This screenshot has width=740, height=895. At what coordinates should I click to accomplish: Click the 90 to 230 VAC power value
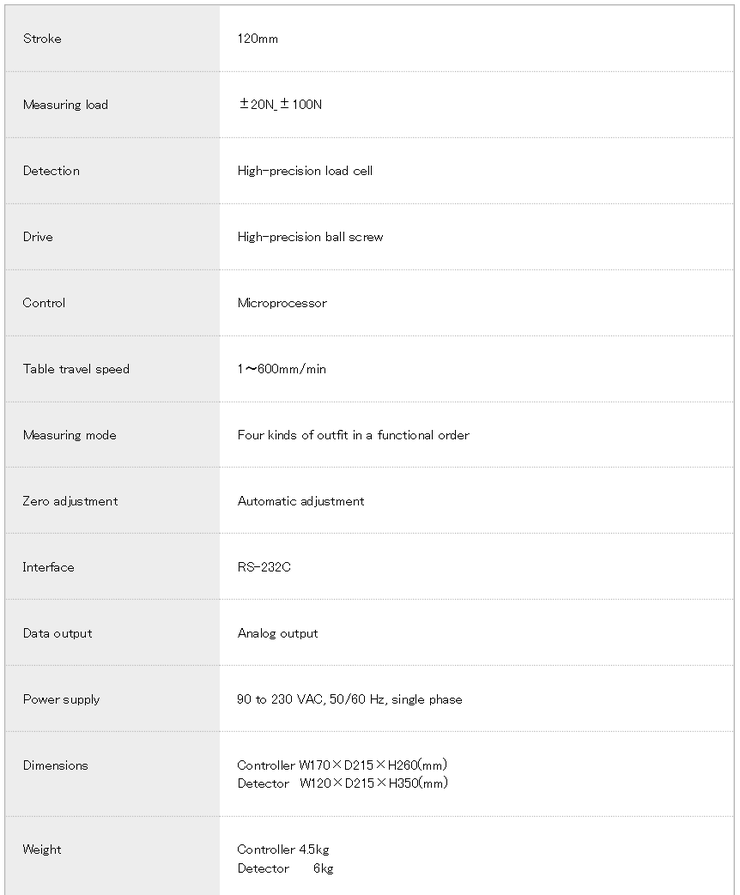point(349,699)
